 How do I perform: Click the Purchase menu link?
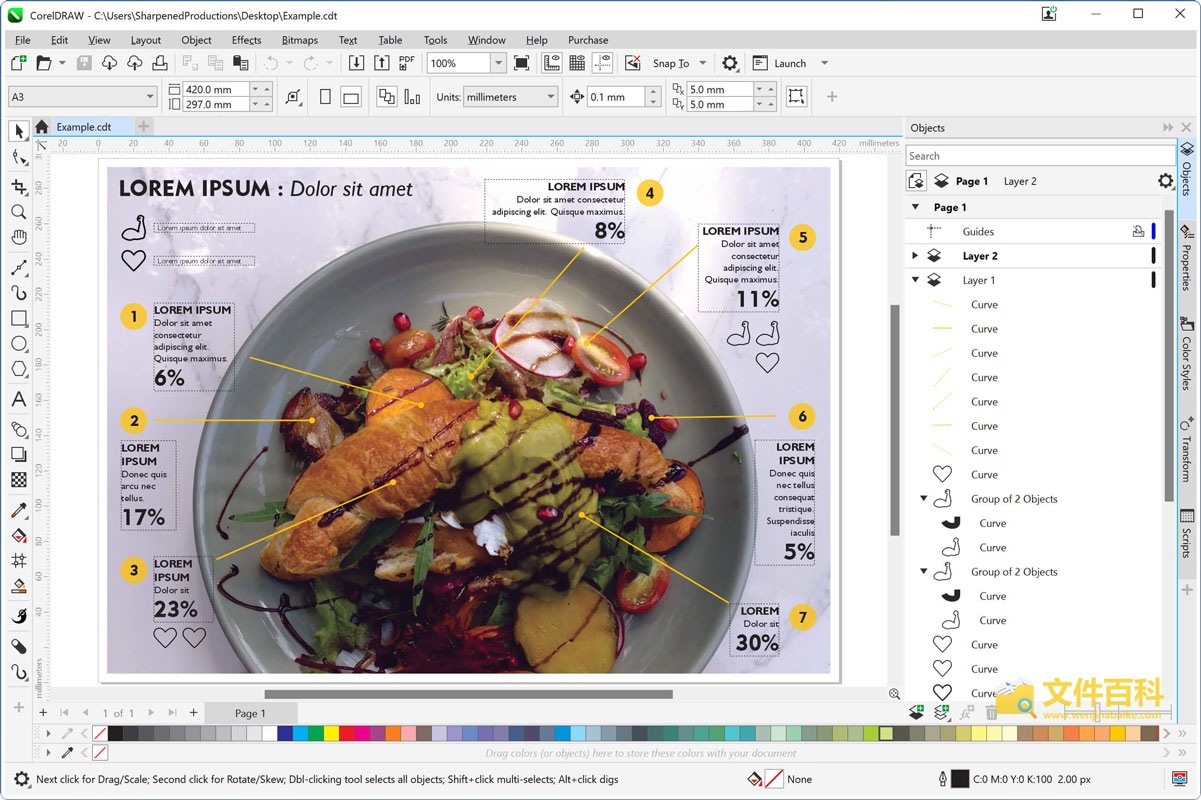(x=588, y=40)
